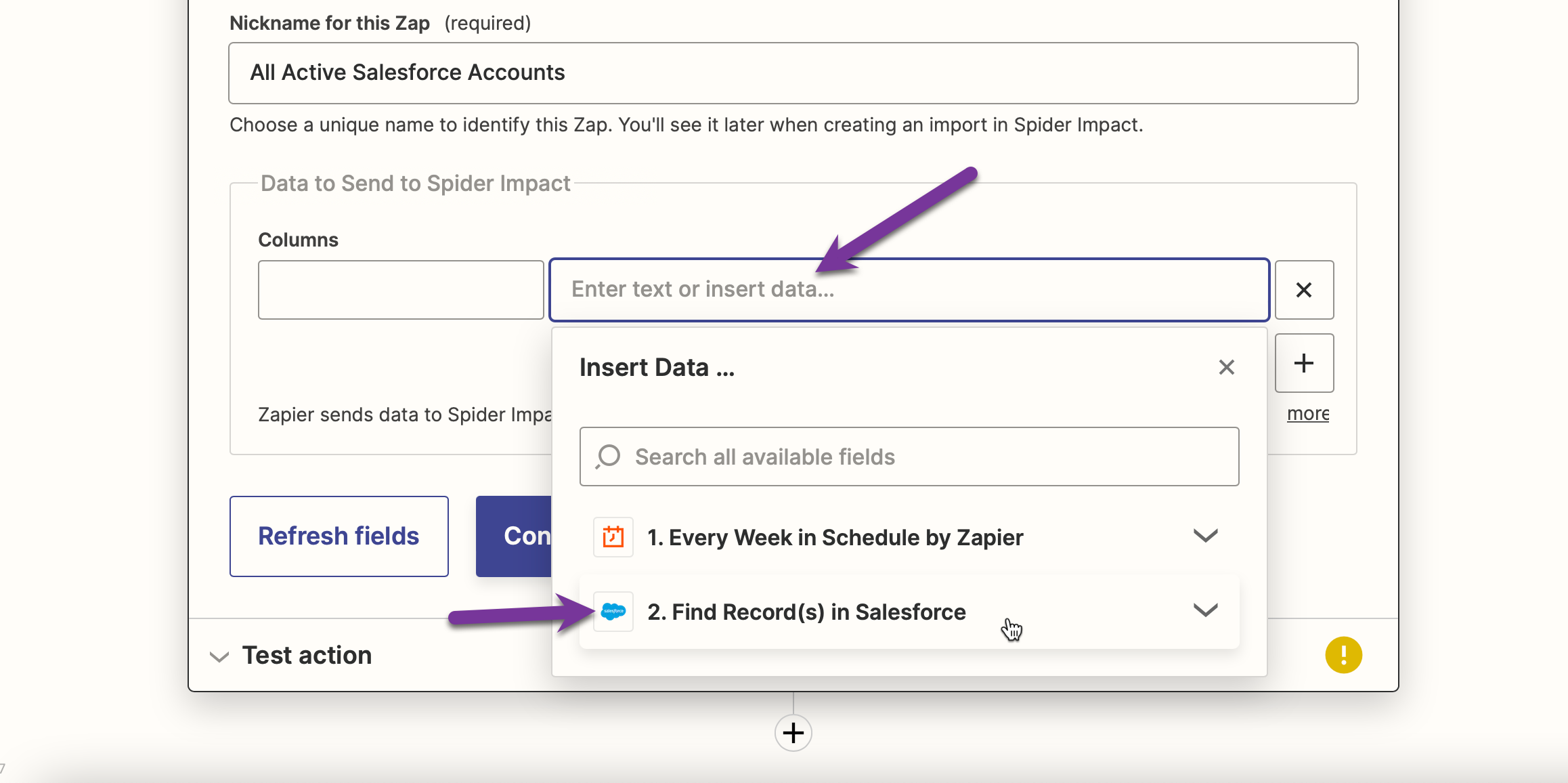Add a new step with the circular plus

point(793,733)
